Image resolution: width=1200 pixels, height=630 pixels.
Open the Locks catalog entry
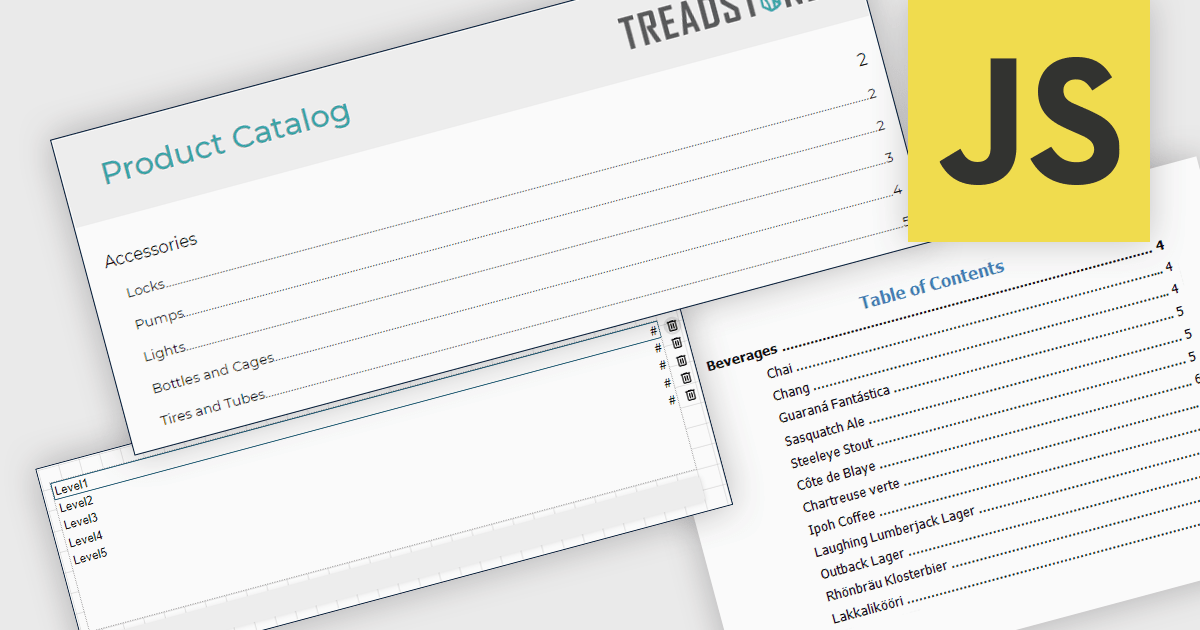[145, 289]
